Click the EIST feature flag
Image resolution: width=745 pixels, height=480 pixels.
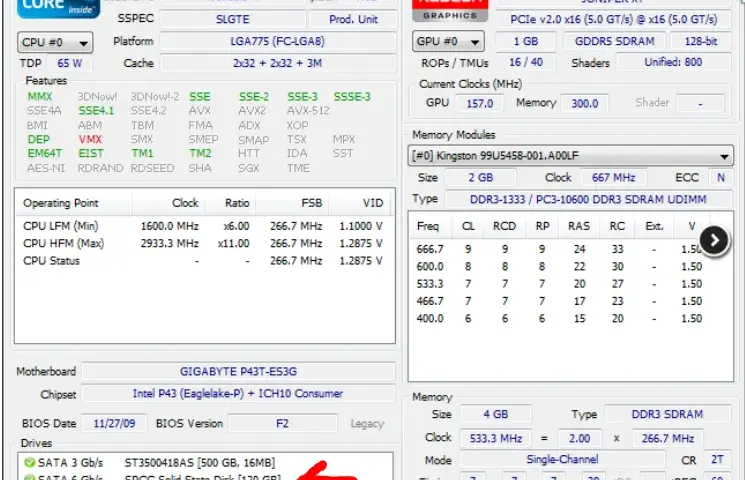pos(91,154)
